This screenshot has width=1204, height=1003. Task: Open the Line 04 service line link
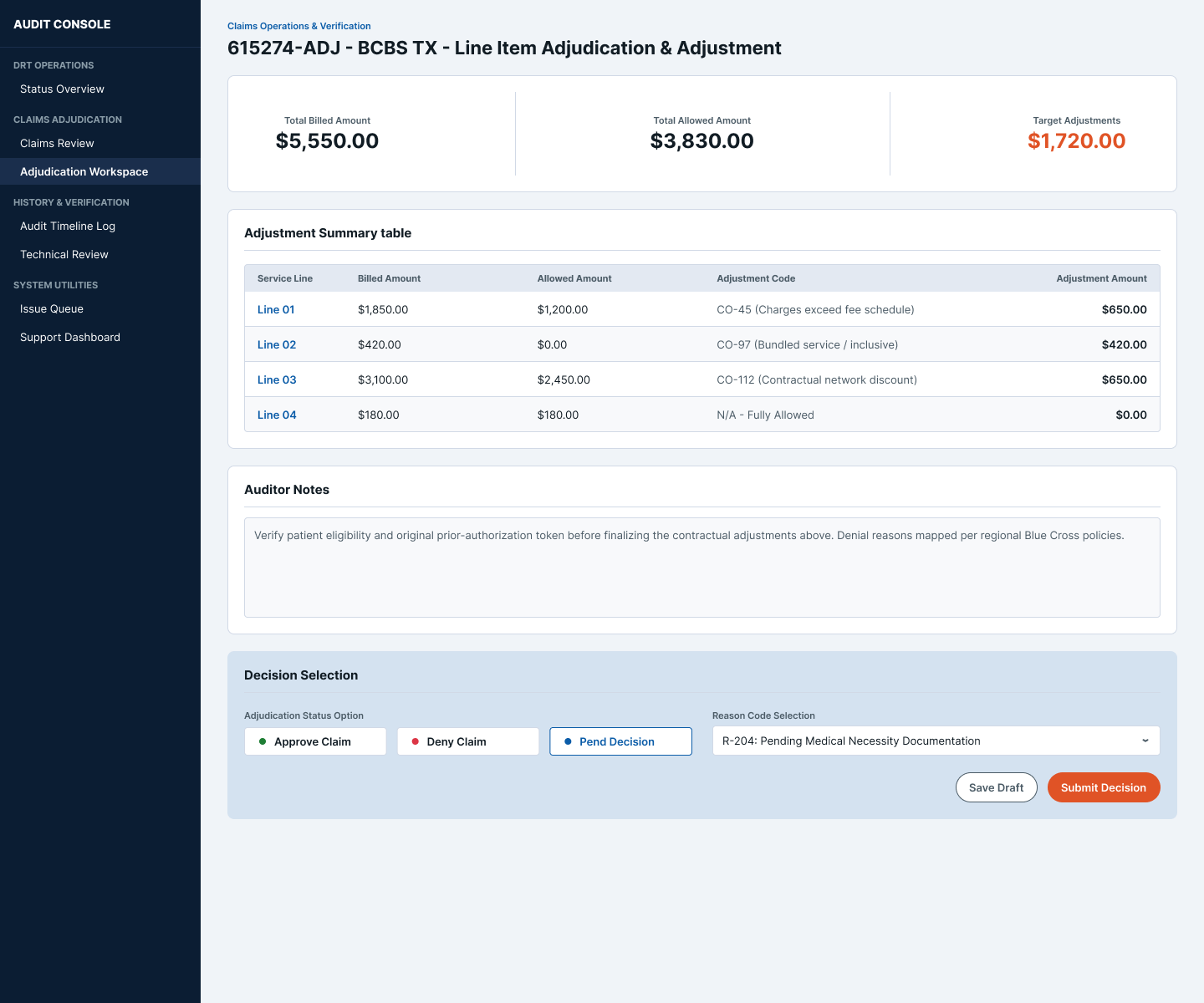click(277, 415)
